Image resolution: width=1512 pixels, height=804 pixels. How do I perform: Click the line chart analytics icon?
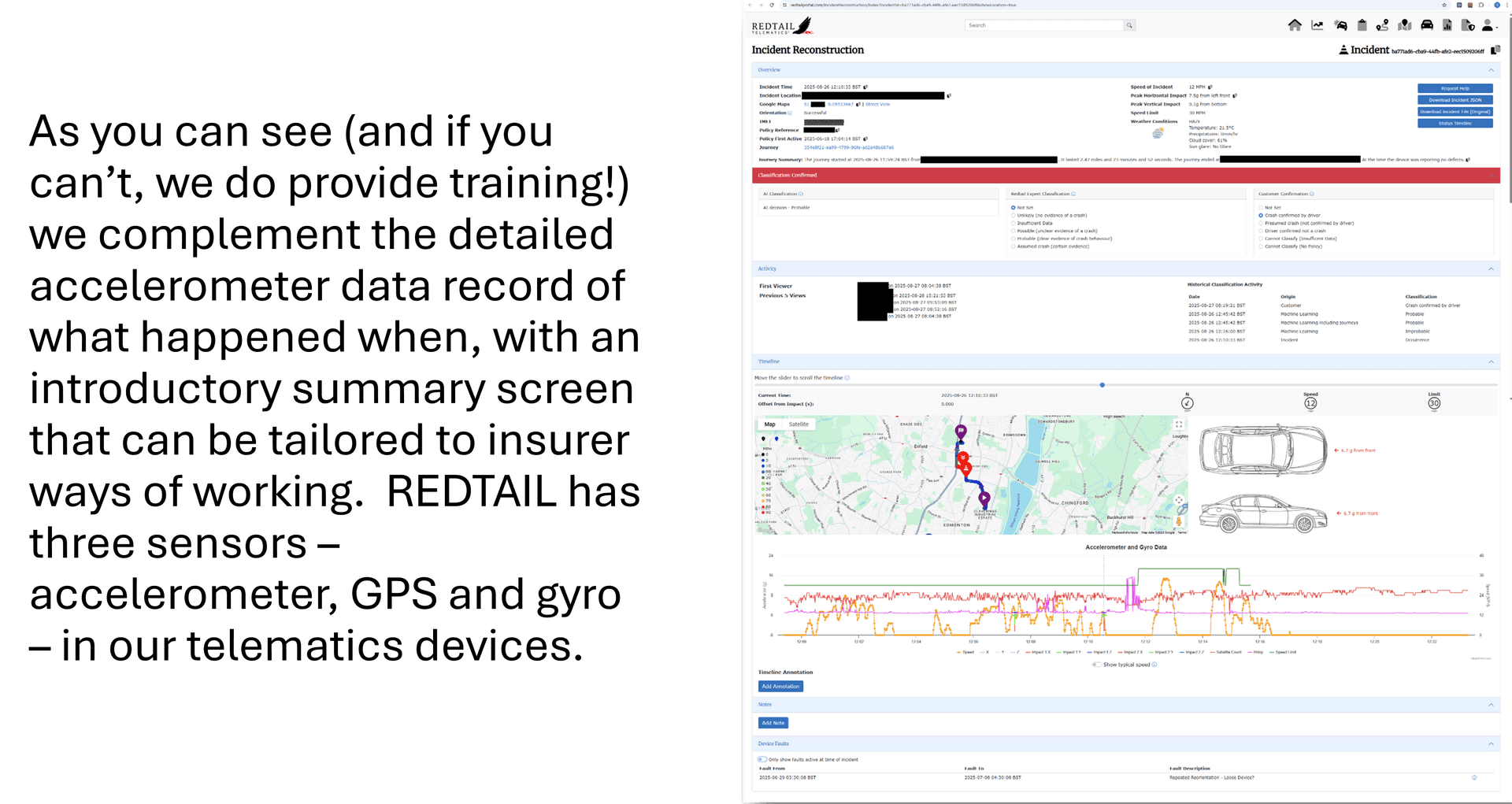1317,25
